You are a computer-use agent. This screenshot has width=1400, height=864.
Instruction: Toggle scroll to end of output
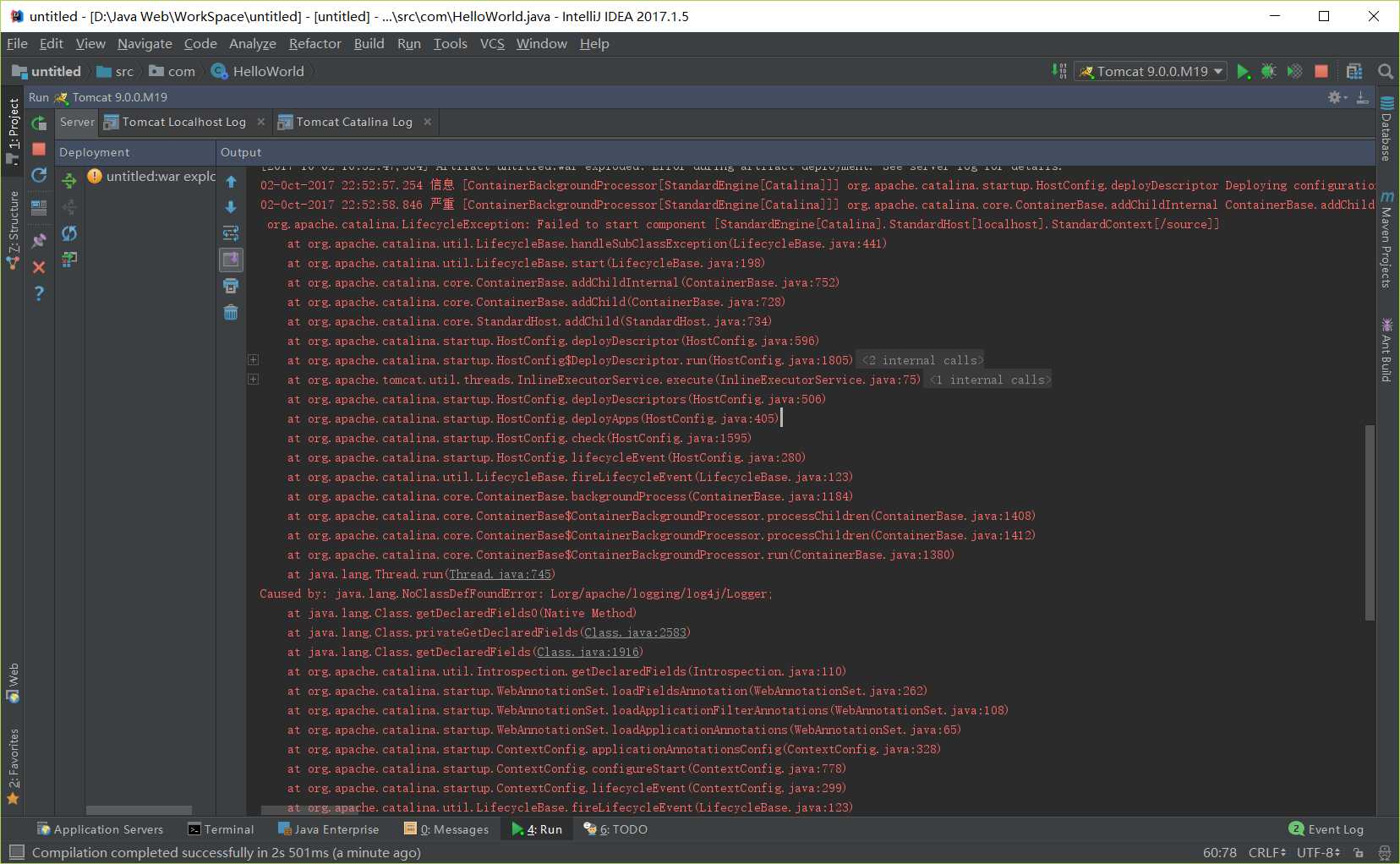231,260
